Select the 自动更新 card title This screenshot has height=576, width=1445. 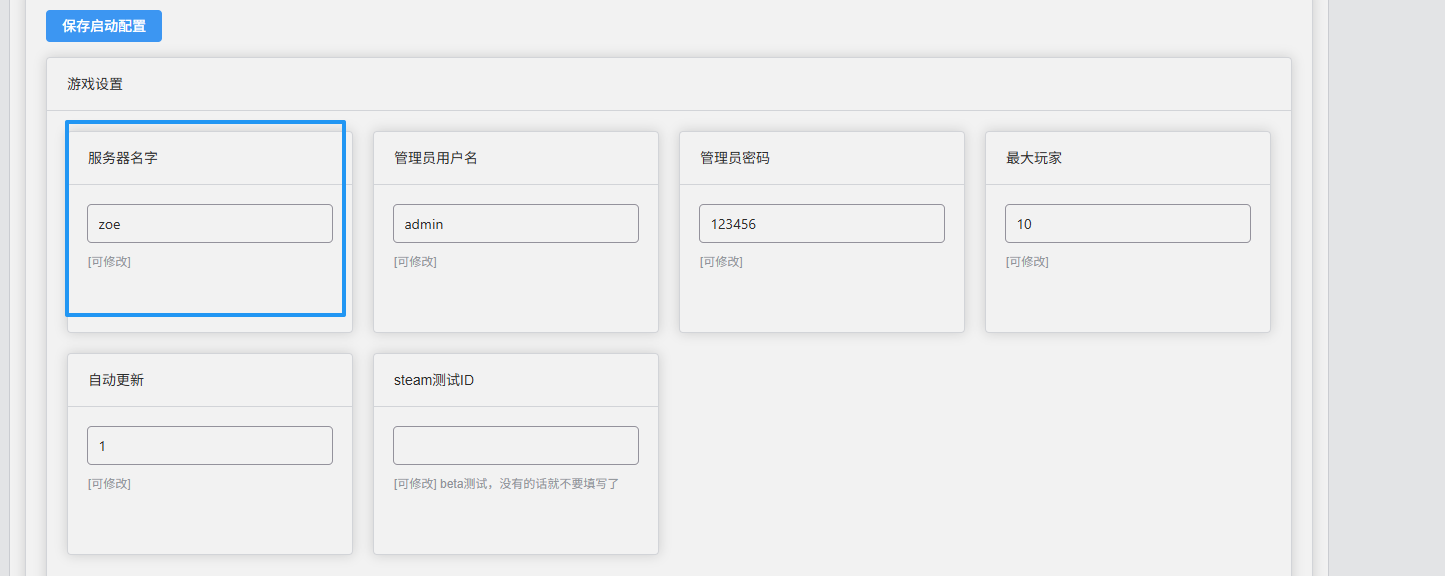[116, 380]
